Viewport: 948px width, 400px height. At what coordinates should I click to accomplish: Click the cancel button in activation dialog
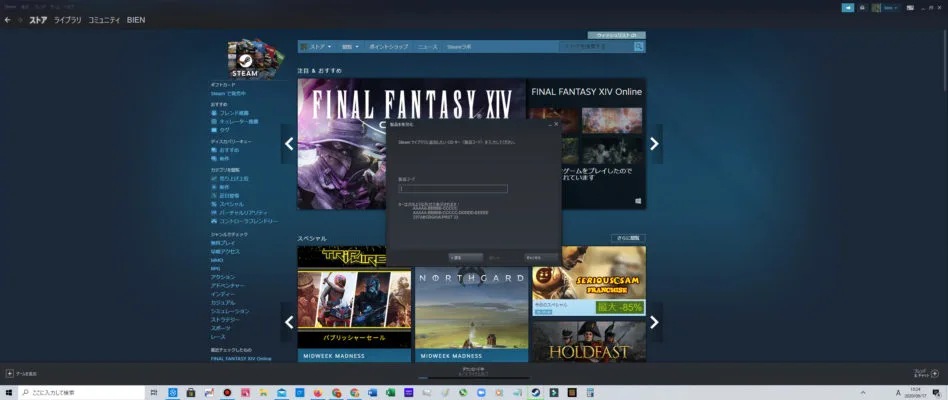pyautogui.click(x=541, y=257)
